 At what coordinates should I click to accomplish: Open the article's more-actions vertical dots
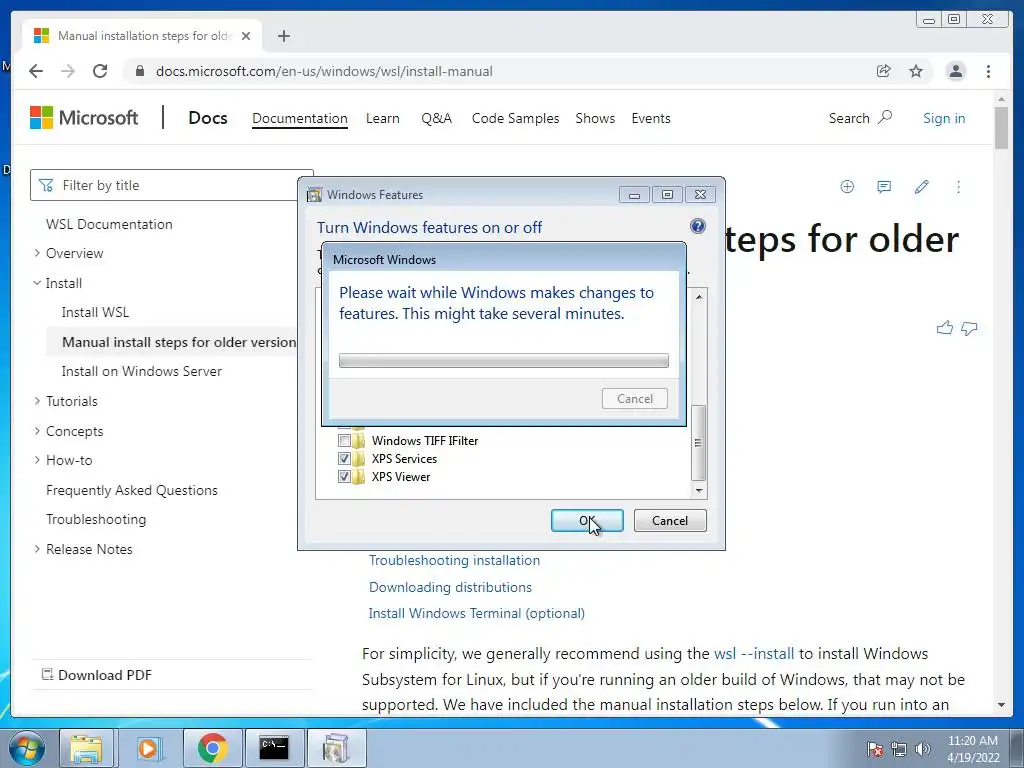click(x=958, y=187)
